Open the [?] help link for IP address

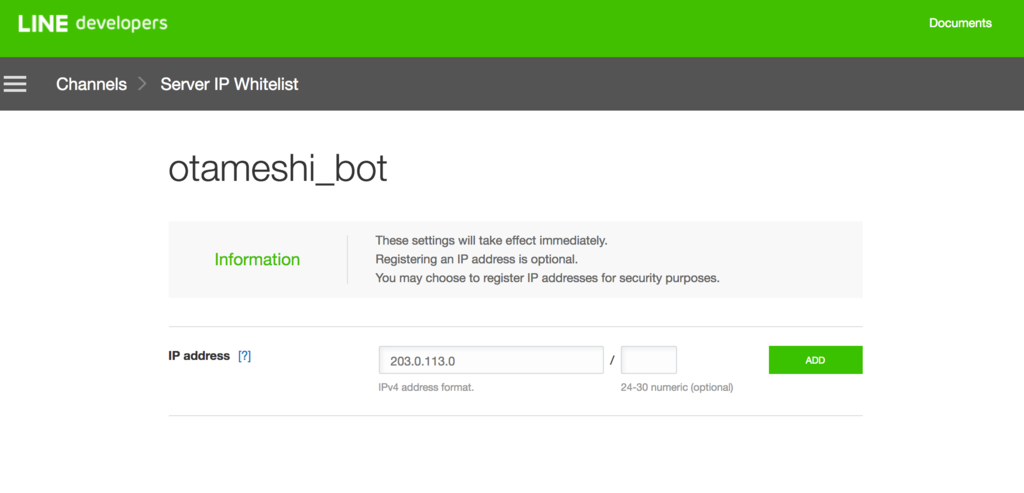pyautogui.click(x=244, y=356)
